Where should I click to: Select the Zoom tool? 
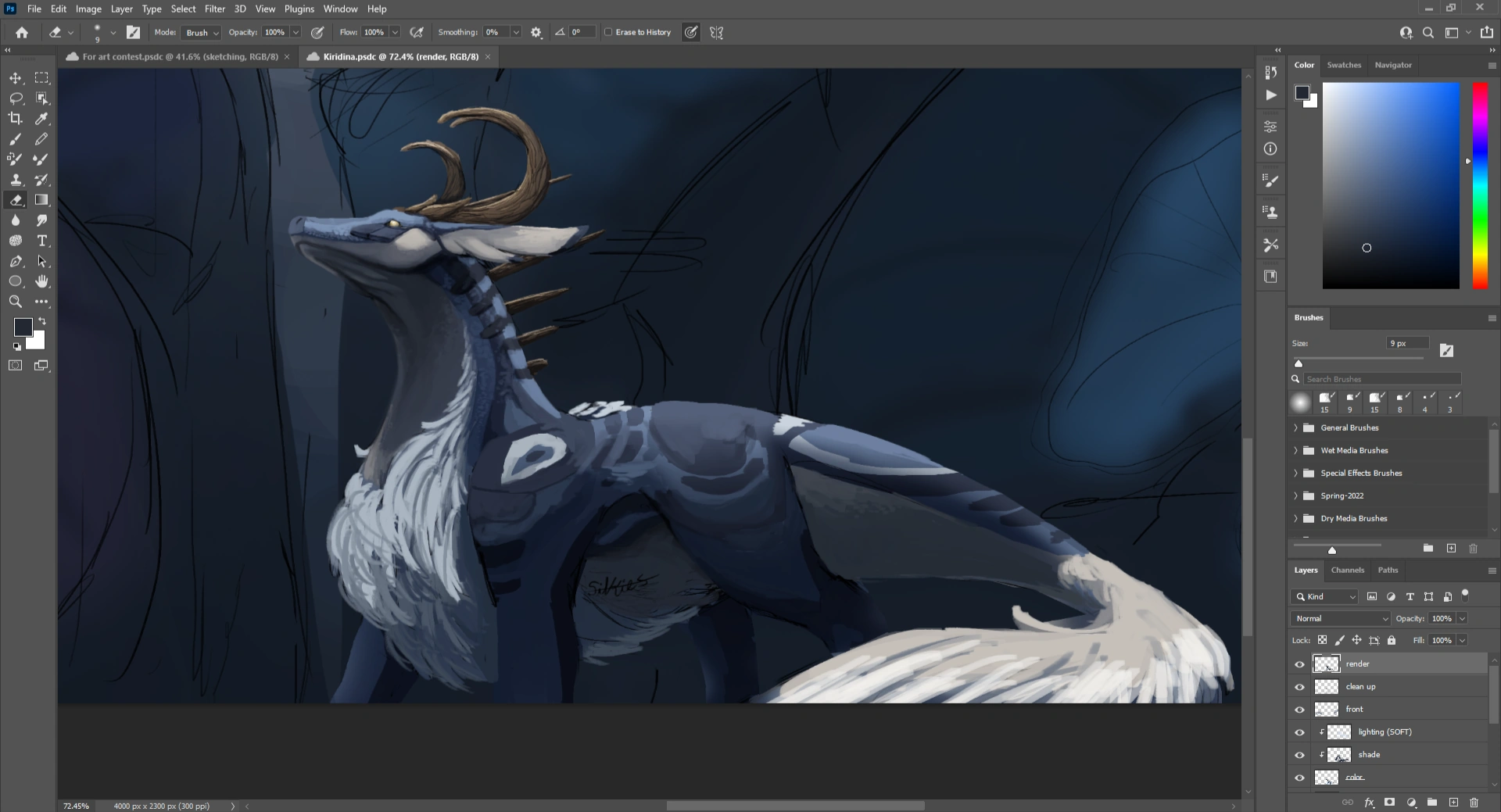(x=16, y=302)
